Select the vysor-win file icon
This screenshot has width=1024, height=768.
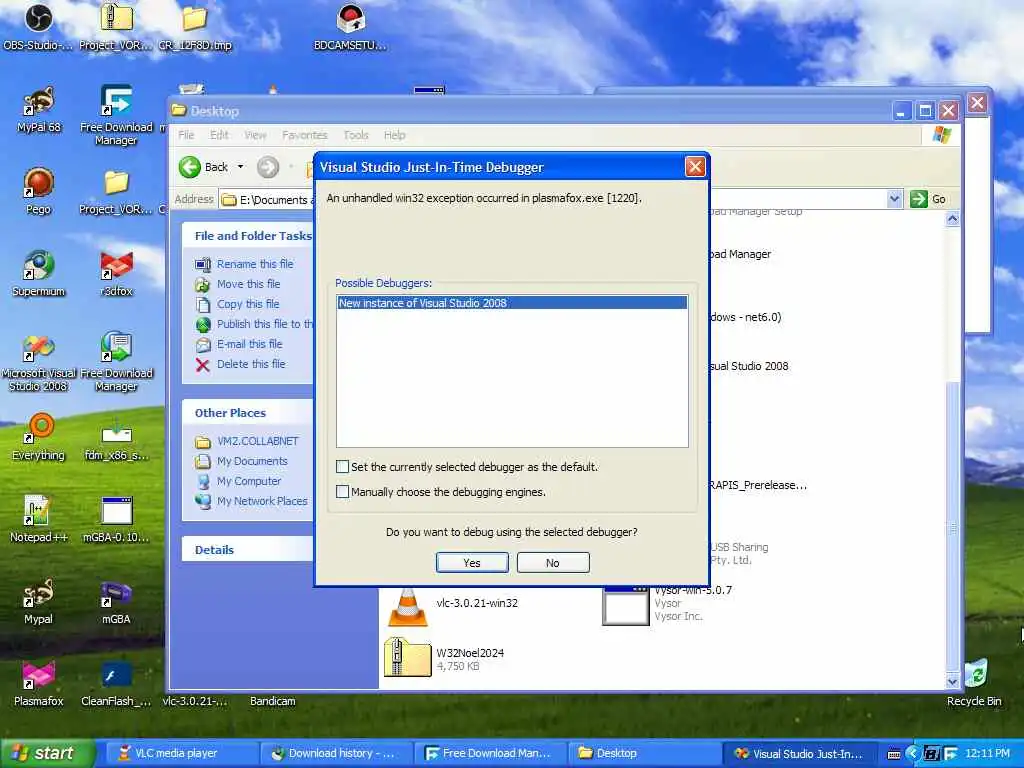pyautogui.click(x=626, y=605)
